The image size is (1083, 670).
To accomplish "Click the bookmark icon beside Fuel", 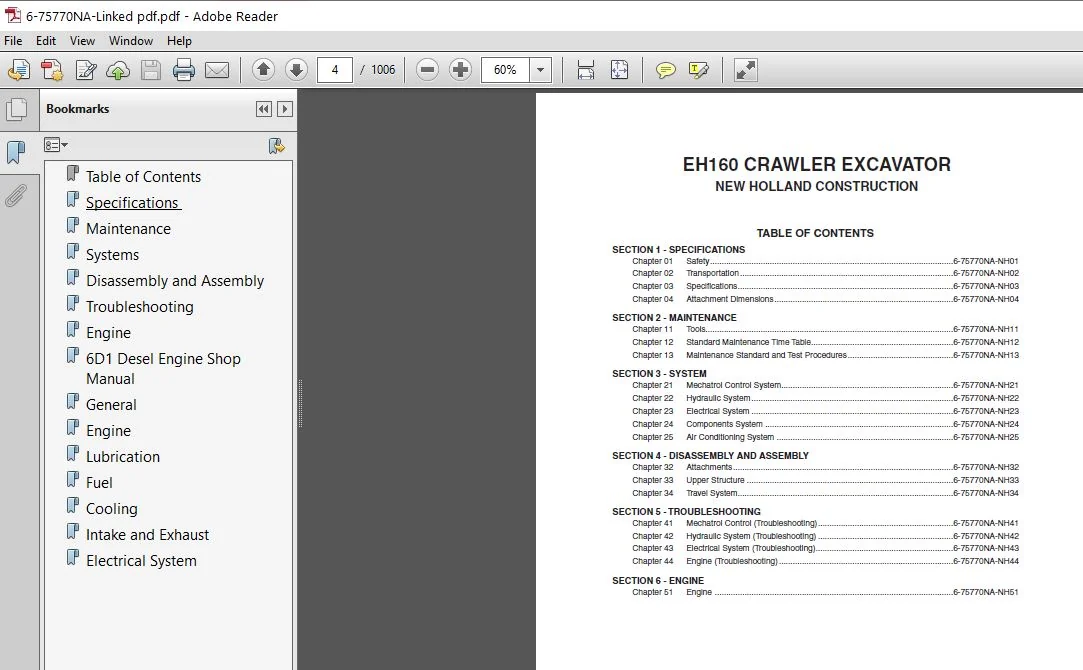I will pos(73,479).
